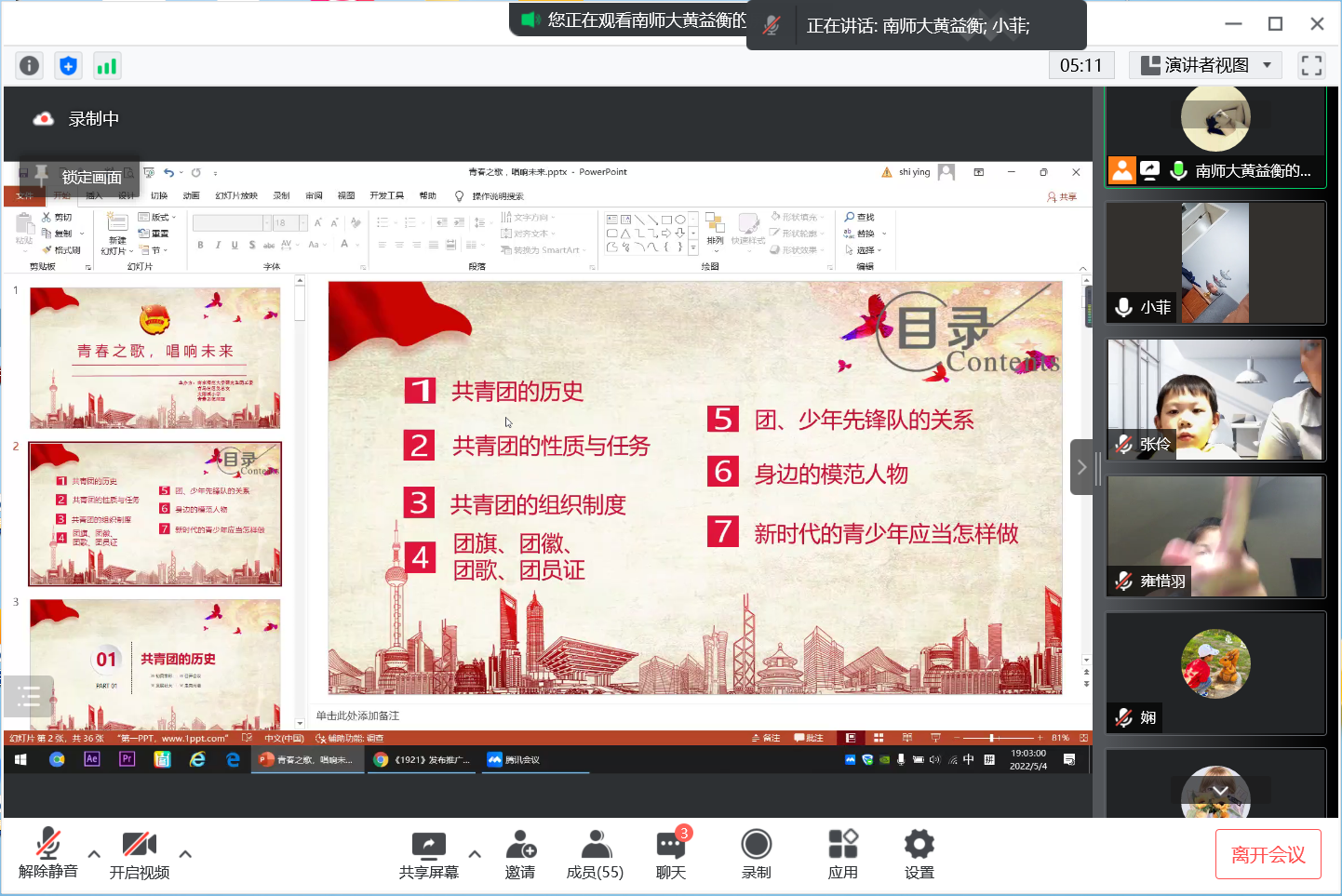Open the Tencent Meeting settings gear

918,853
